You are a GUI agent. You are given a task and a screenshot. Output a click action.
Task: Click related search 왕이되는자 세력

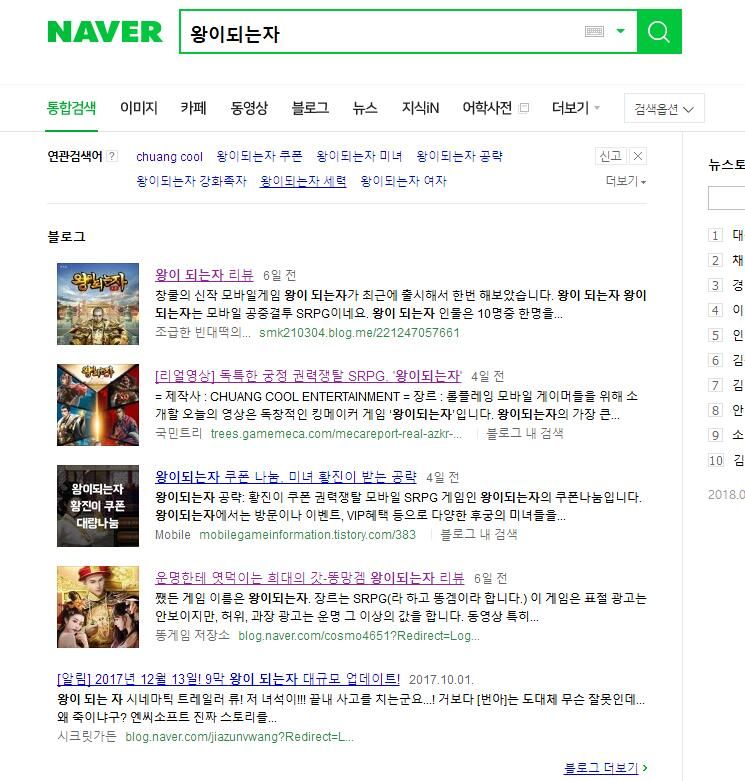pos(303,181)
